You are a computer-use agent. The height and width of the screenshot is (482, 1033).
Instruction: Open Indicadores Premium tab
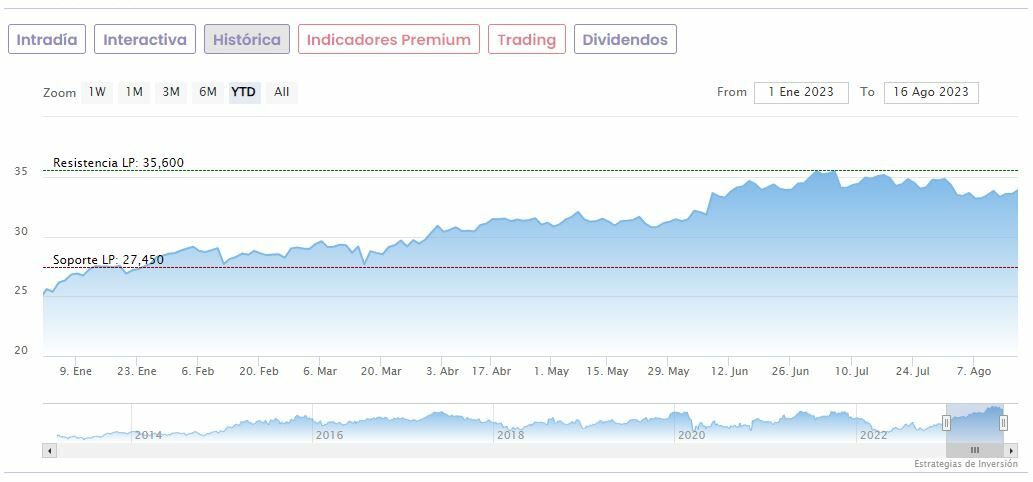pos(388,40)
